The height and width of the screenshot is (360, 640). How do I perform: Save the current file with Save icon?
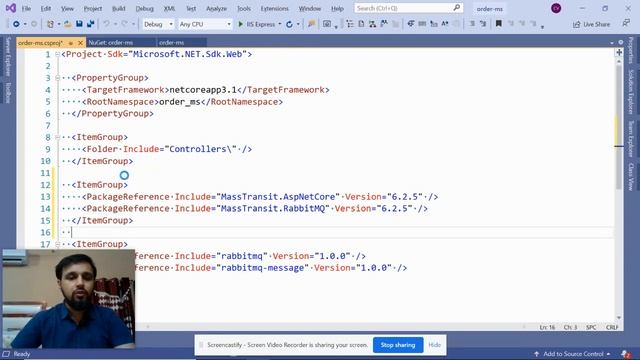[79, 24]
